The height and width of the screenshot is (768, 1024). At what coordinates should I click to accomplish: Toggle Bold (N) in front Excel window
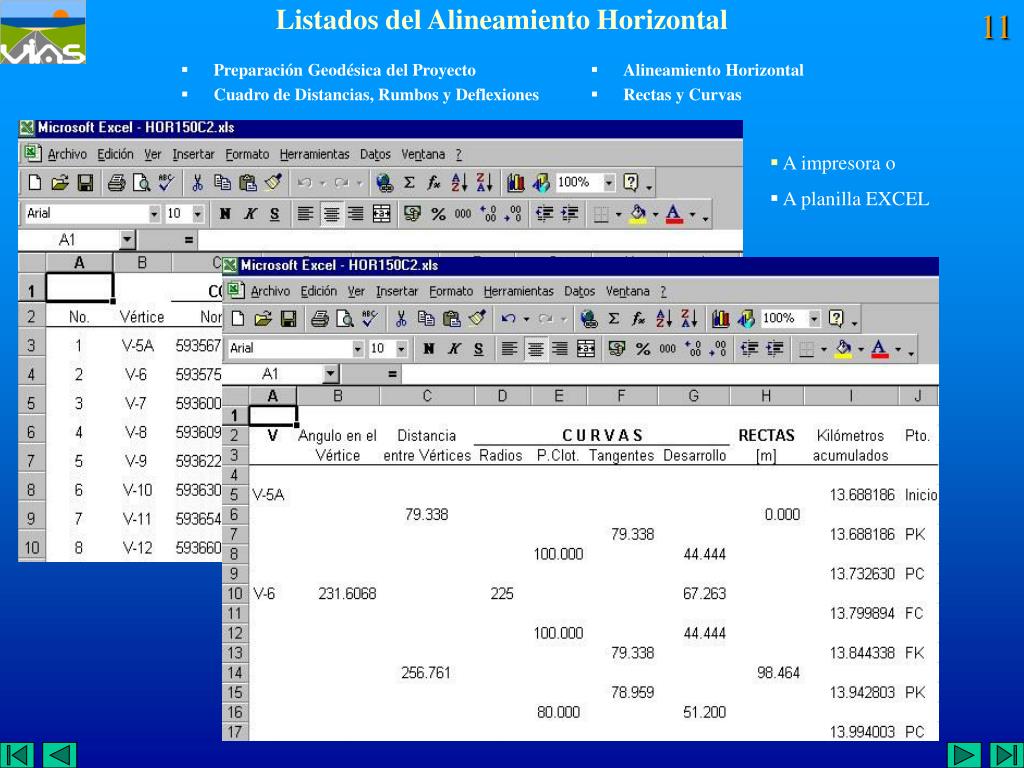coord(428,349)
